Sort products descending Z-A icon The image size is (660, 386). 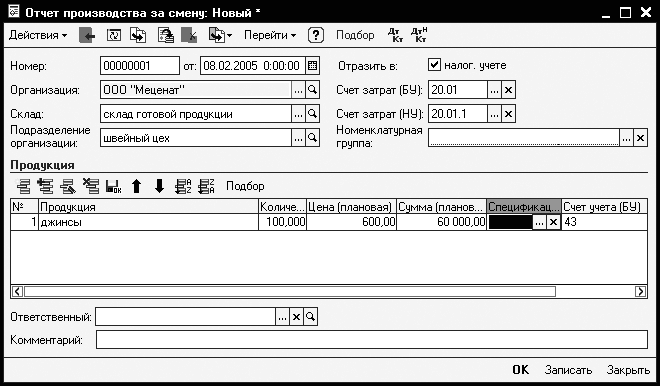(206, 186)
